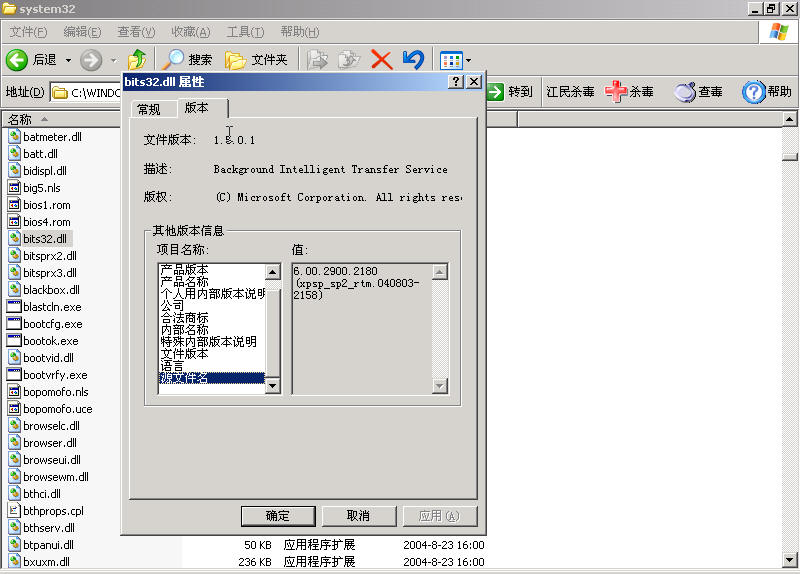Click the green Go (转到) arrow button

click(495, 92)
